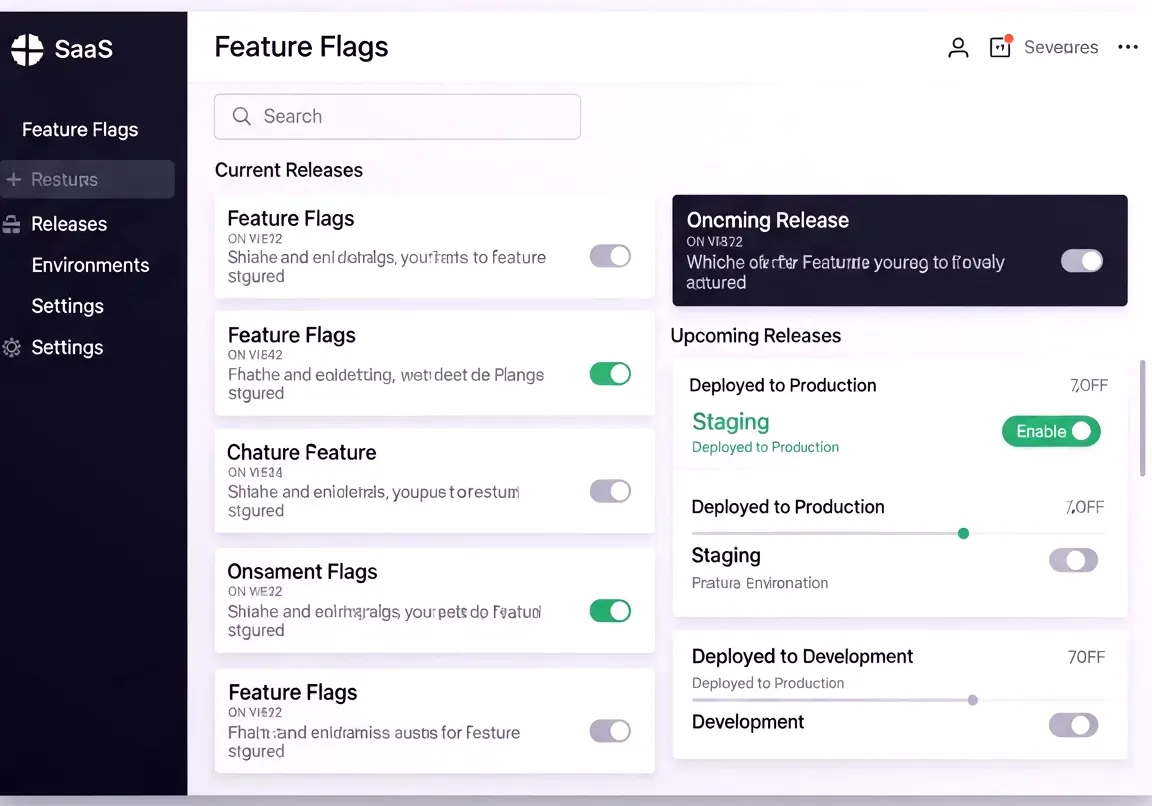Viewport: 1152px width, 806px height.
Task: Click the 70FF value beside Deployed to Development
Action: pos(1086,657)
